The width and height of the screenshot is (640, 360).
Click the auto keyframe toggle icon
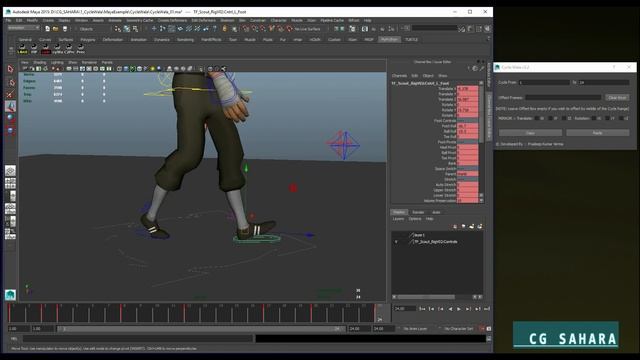point(482,329)
